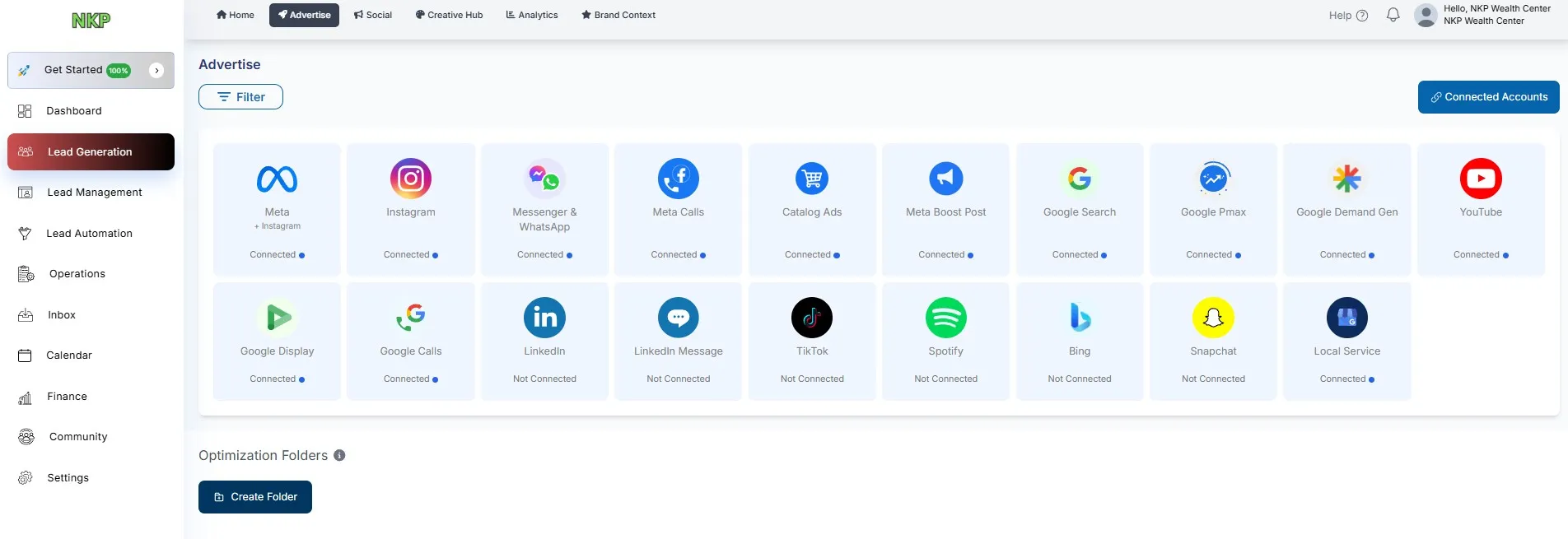
Task: Switch to Creative Hub tab
Action: [x=449, y=15]
